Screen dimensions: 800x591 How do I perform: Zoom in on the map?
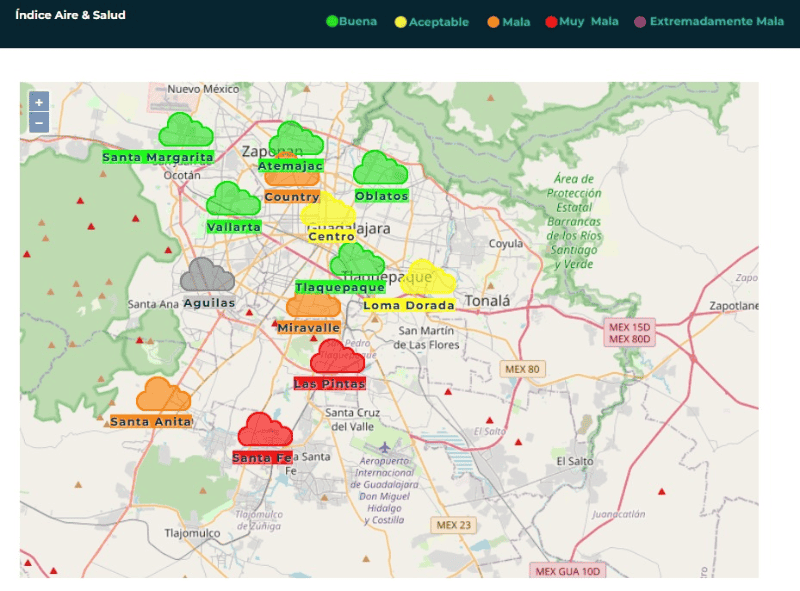39,102
